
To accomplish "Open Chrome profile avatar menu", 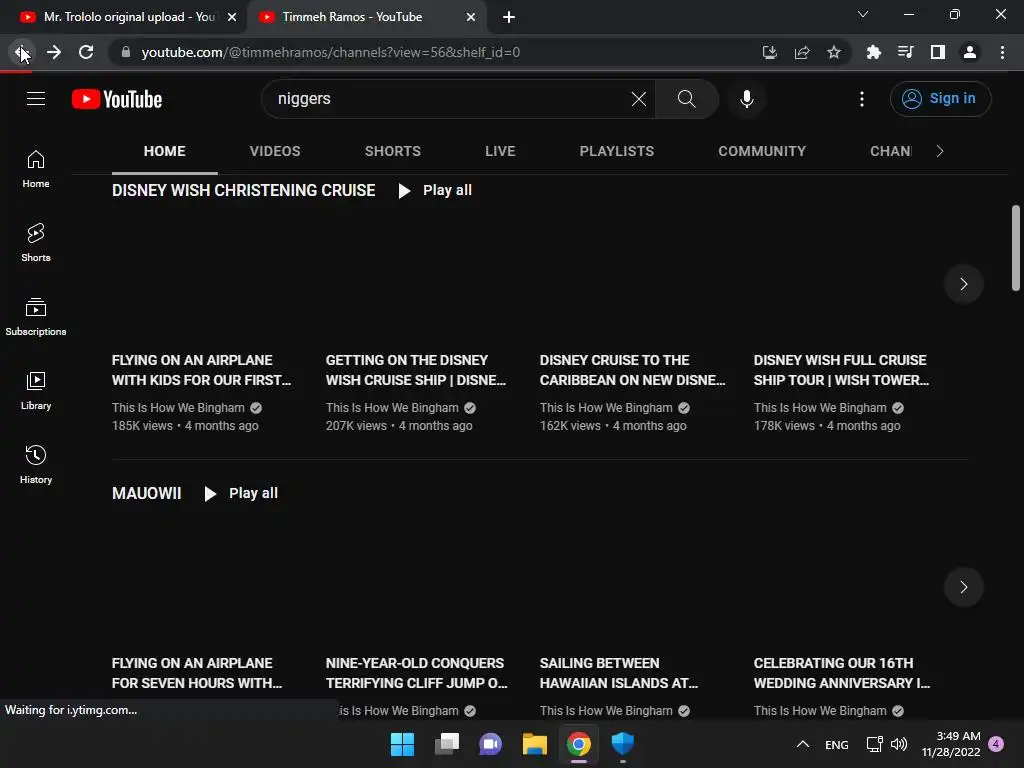I will (x=970, y=52).
